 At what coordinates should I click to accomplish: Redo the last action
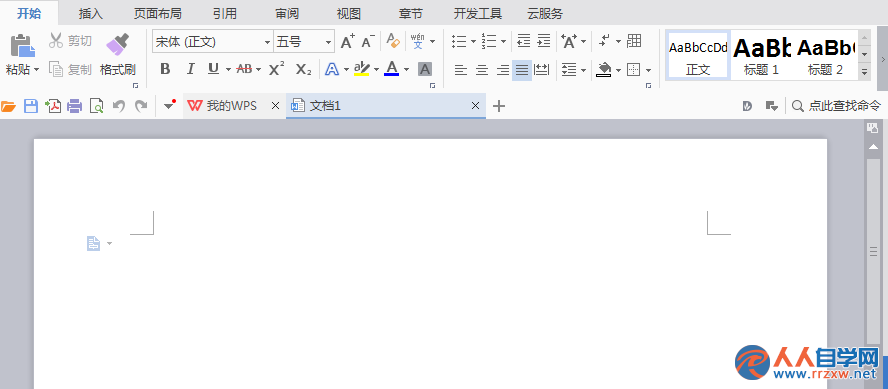coord(140,106)
